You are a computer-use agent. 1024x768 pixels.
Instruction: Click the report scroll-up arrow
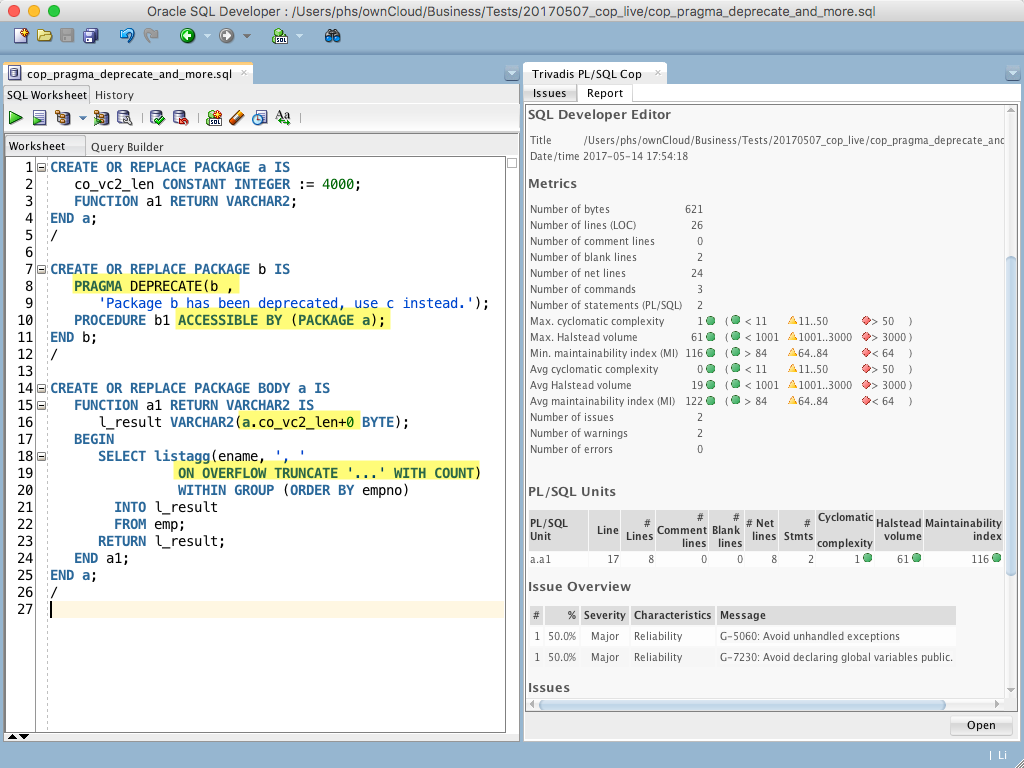click(x=1012, y=111)
